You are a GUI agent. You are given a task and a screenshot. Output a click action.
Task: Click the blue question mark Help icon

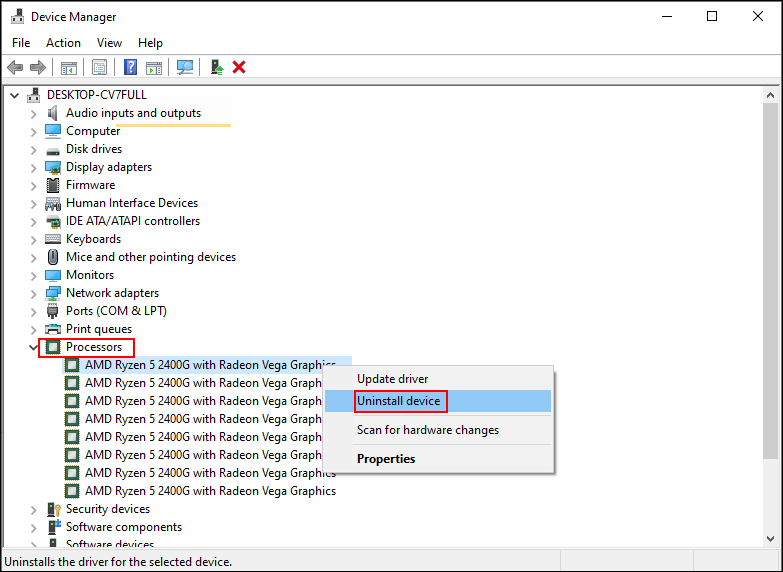point(130,67)
